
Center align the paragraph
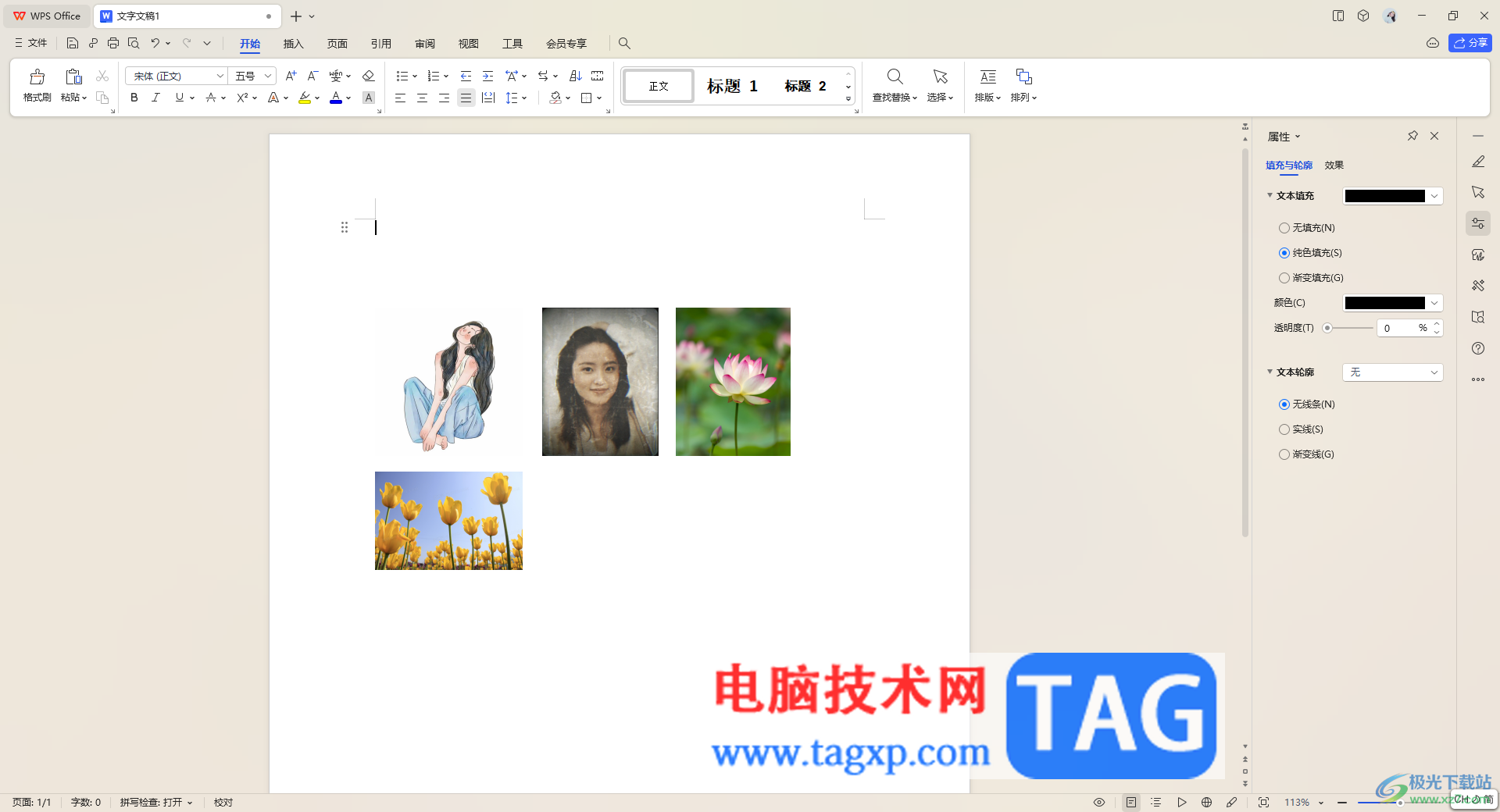pyautogui.click(x=422, y=98)
